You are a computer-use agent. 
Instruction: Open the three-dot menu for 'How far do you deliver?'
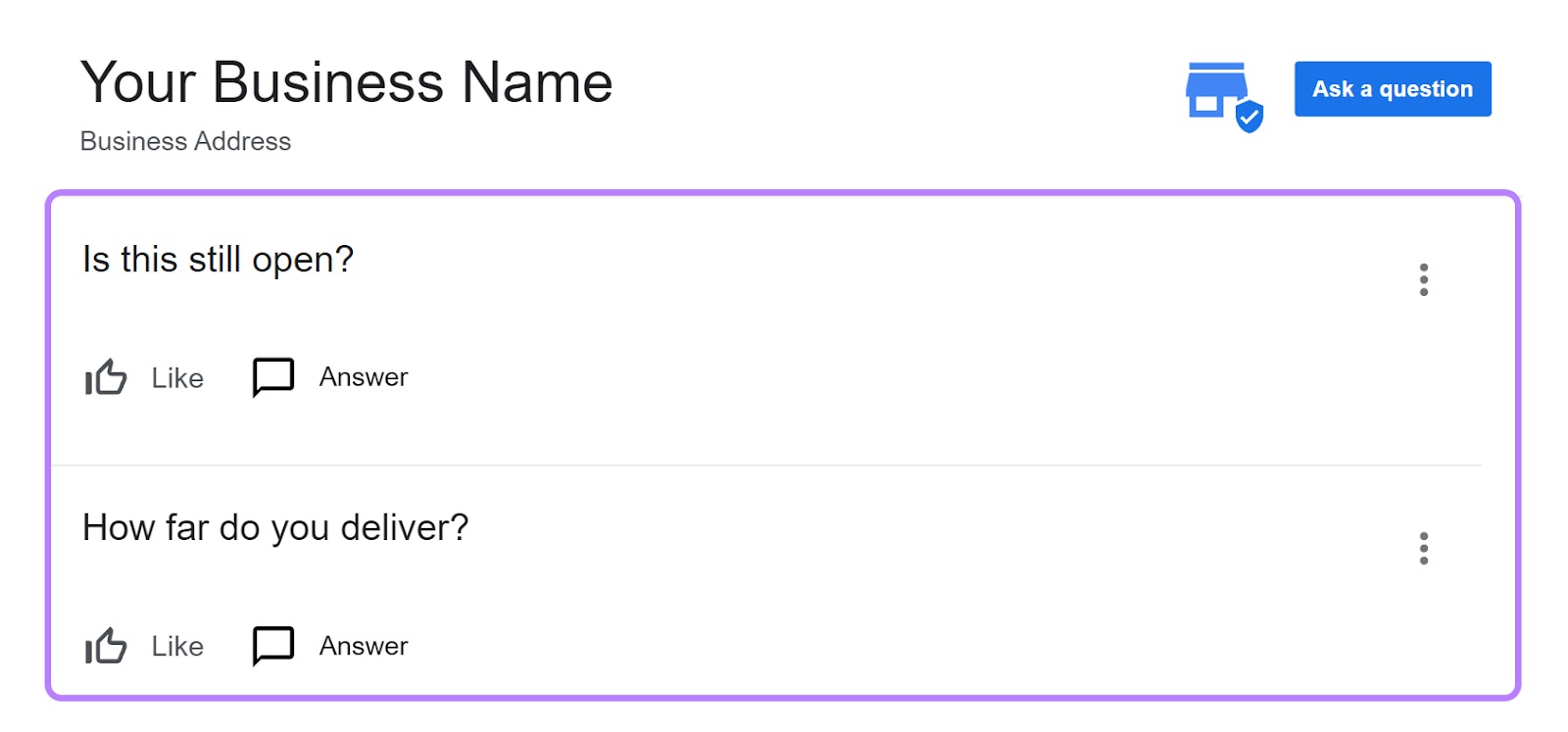pos(1424,550)
